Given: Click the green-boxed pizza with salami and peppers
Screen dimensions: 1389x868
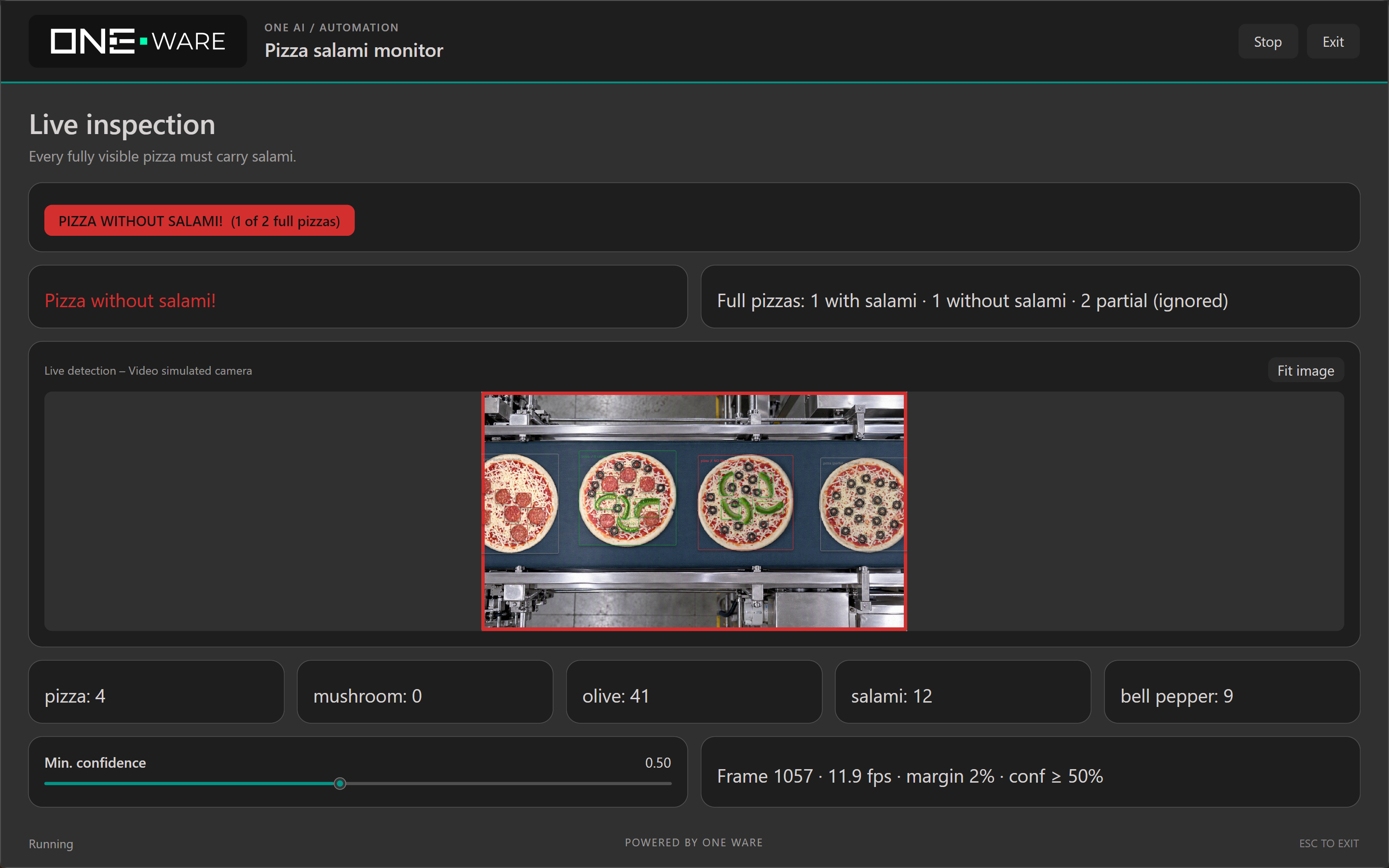Looking at the screenshot, I should point(627,498).
